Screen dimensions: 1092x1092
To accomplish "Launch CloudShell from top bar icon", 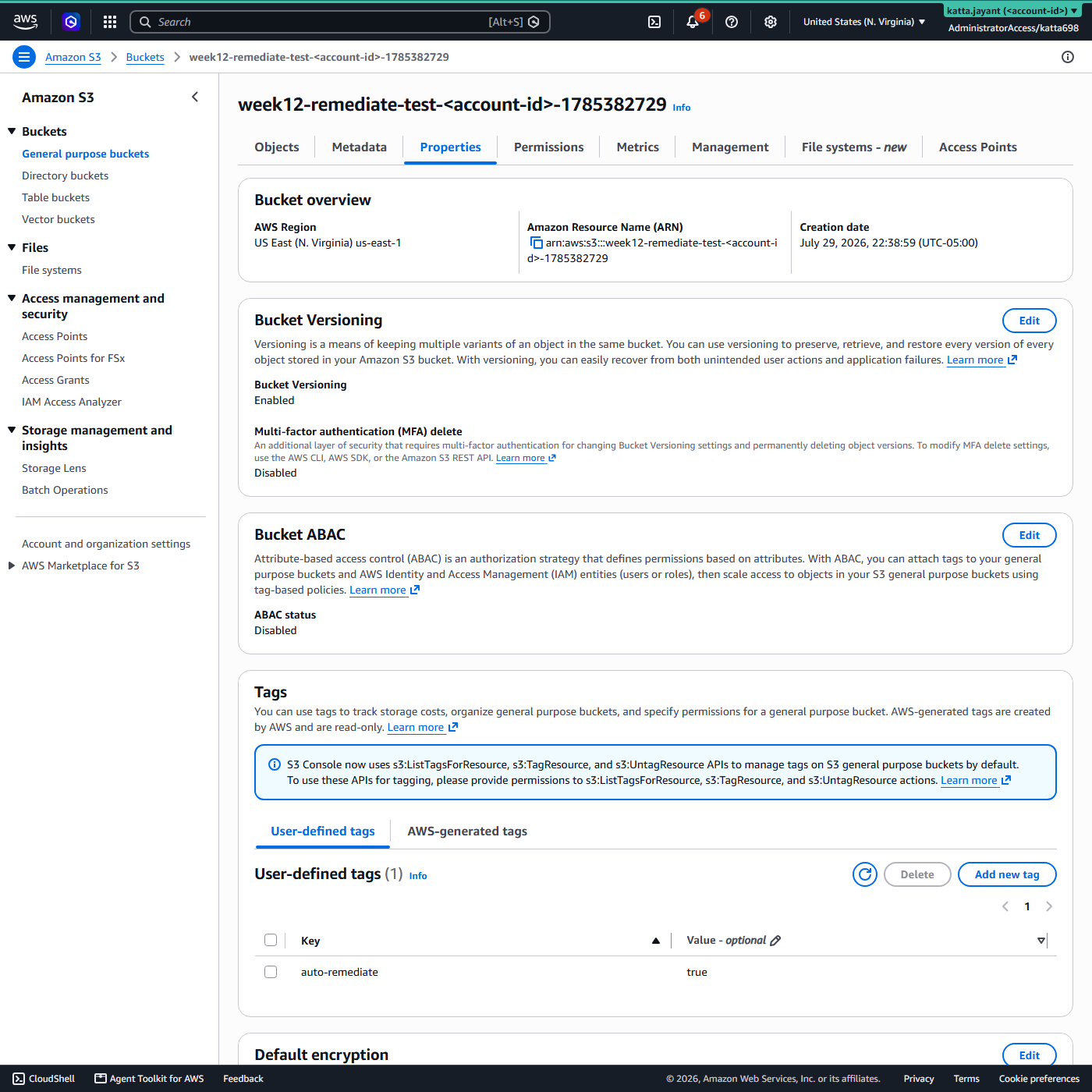I will [x=654, y=22].
